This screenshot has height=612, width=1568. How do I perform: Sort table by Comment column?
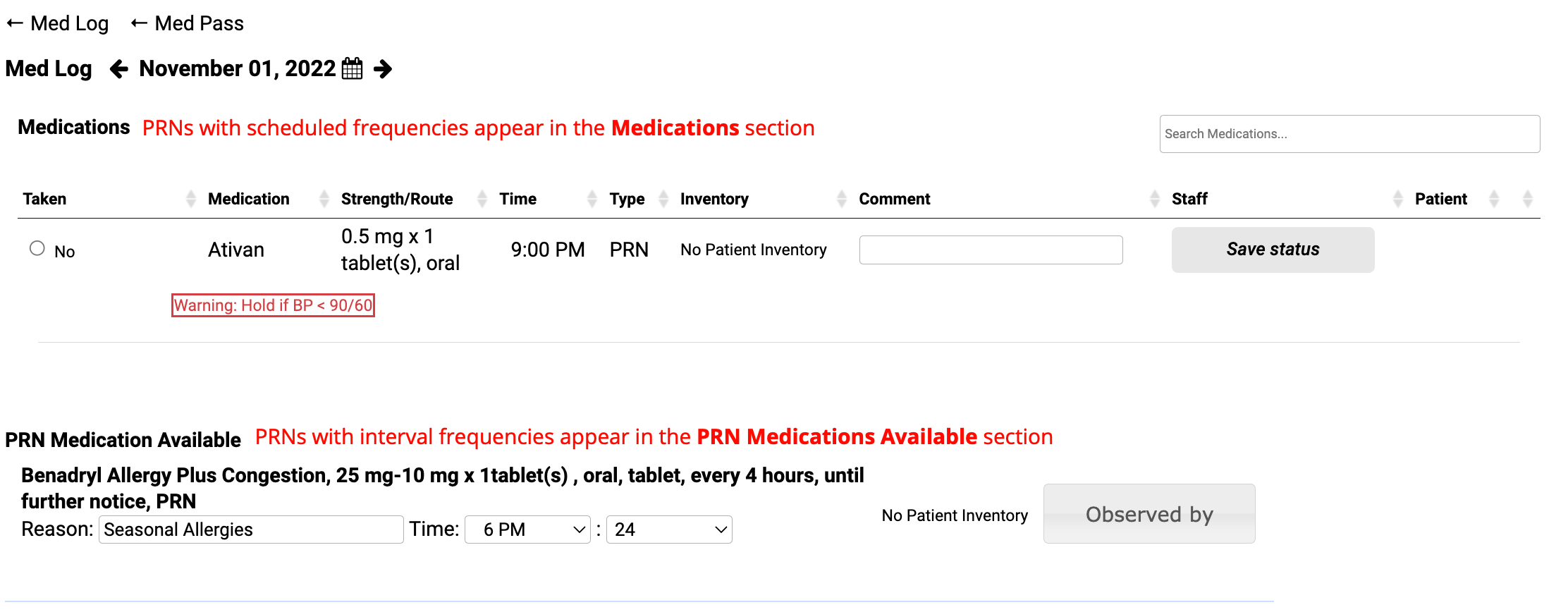tap(1154, 199)
